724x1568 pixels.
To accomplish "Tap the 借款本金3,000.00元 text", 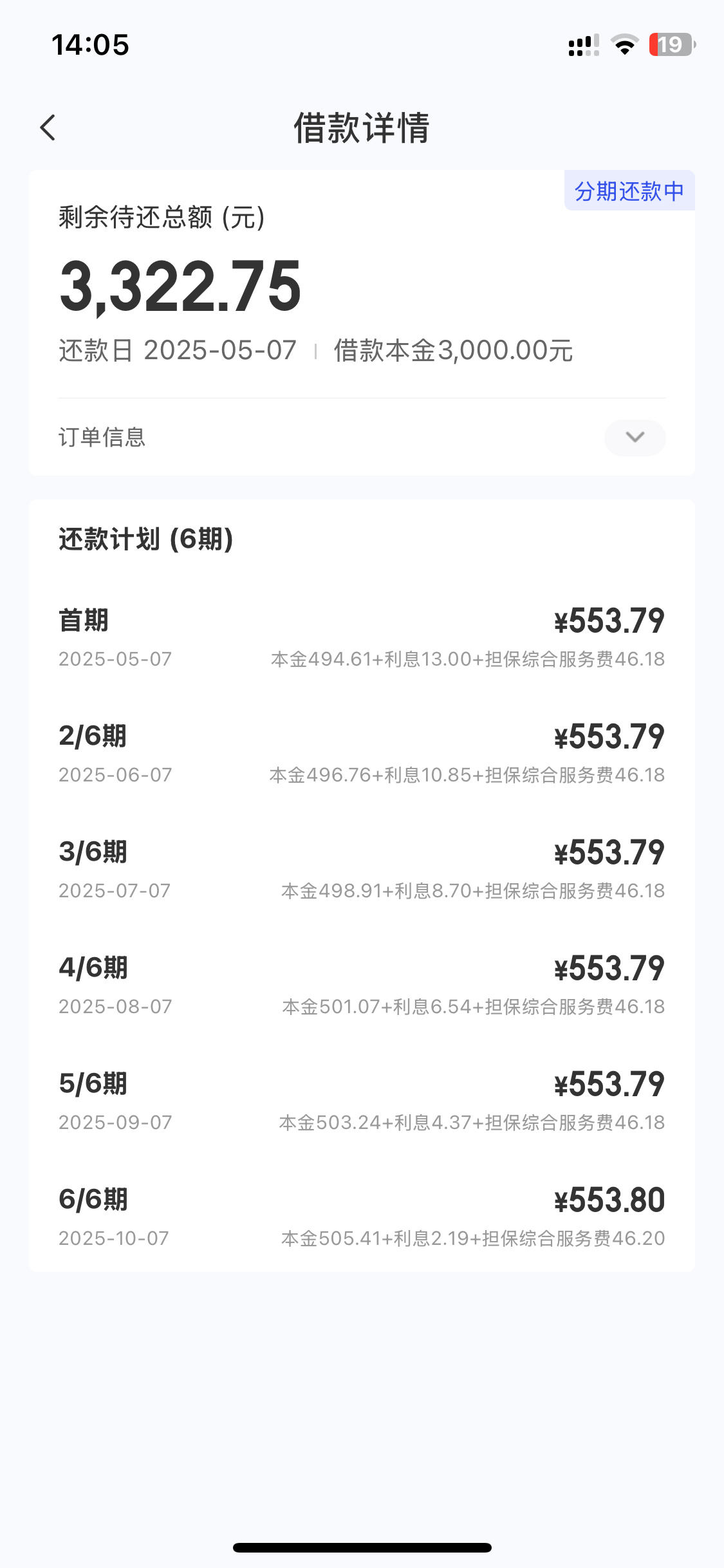I will pyautogui.click(x=453, y=351).
